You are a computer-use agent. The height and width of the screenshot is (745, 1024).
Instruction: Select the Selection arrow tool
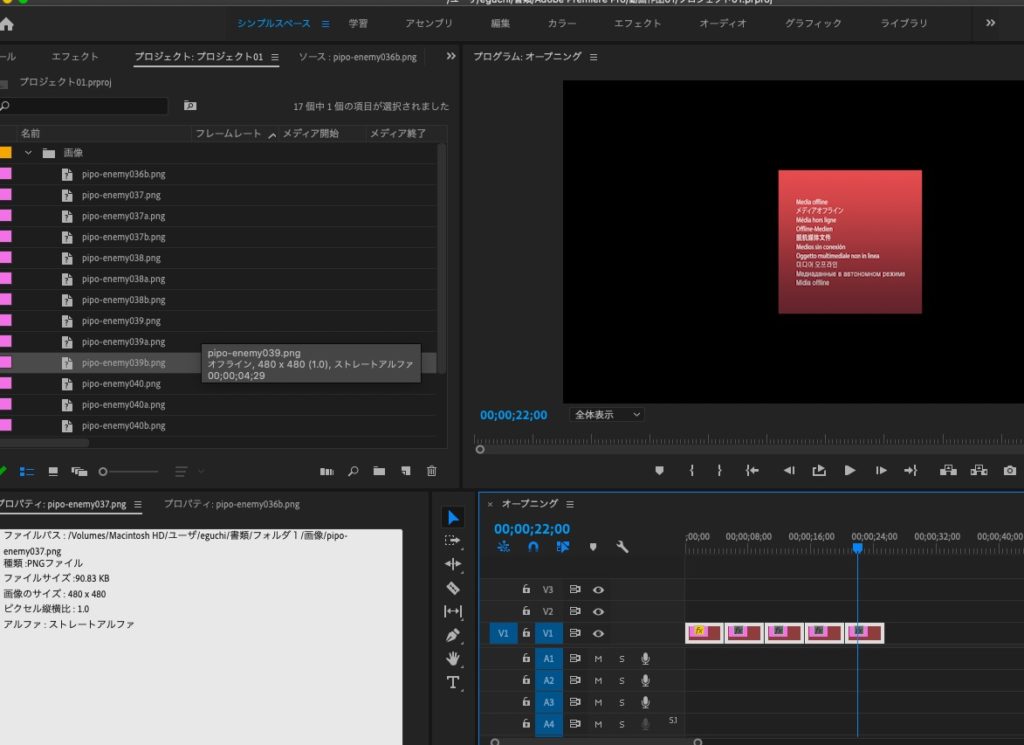tap(453, 517)
